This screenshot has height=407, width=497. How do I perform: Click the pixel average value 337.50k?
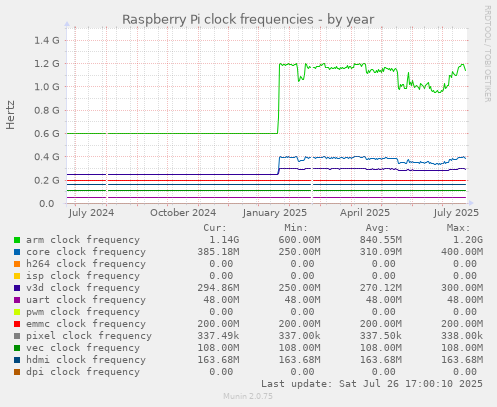(380, 336)
